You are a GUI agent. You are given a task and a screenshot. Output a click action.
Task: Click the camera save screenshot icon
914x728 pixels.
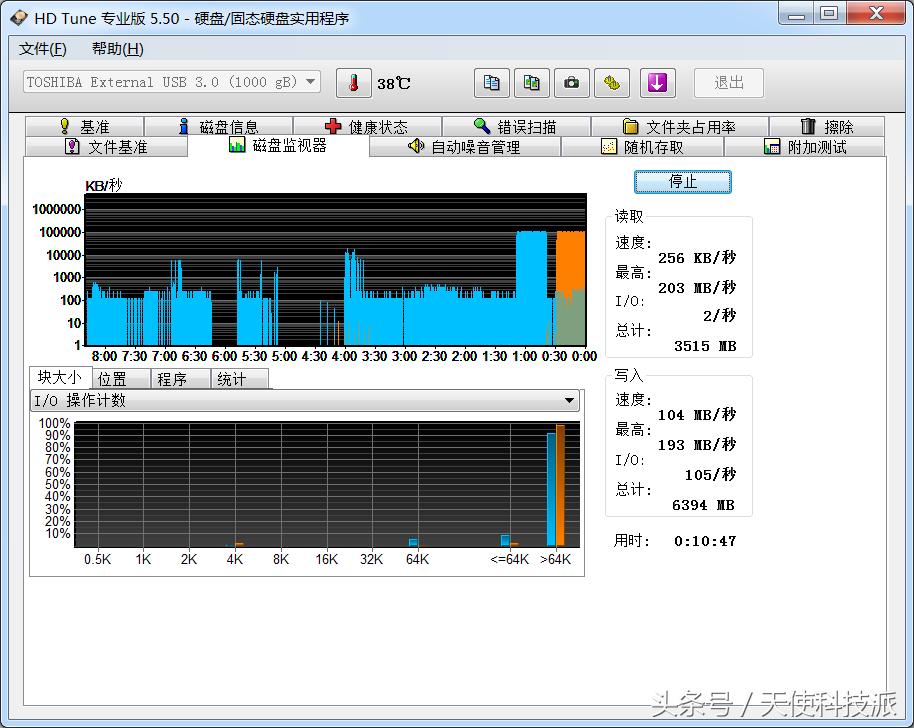tap(571, 83)
